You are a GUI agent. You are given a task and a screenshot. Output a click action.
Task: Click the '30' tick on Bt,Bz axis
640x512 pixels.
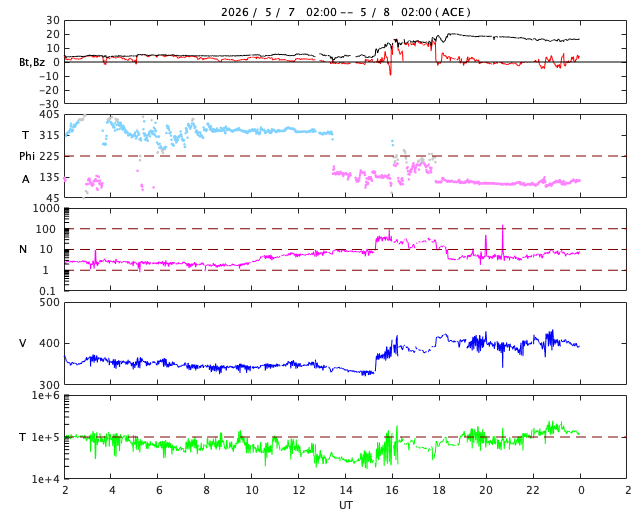click(53, 20)
